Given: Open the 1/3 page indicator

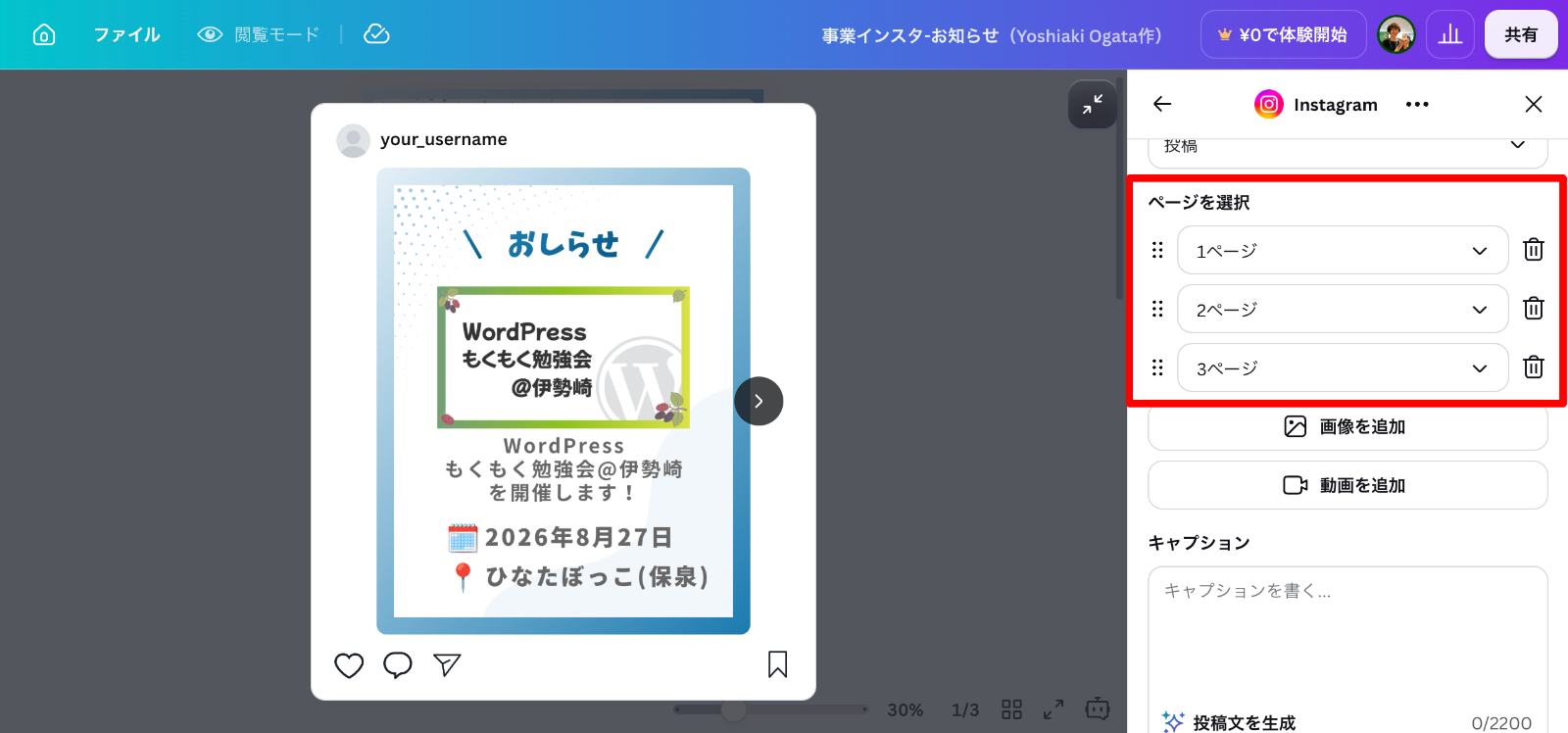Looking at the screenshot, I should tap(965, 709).
